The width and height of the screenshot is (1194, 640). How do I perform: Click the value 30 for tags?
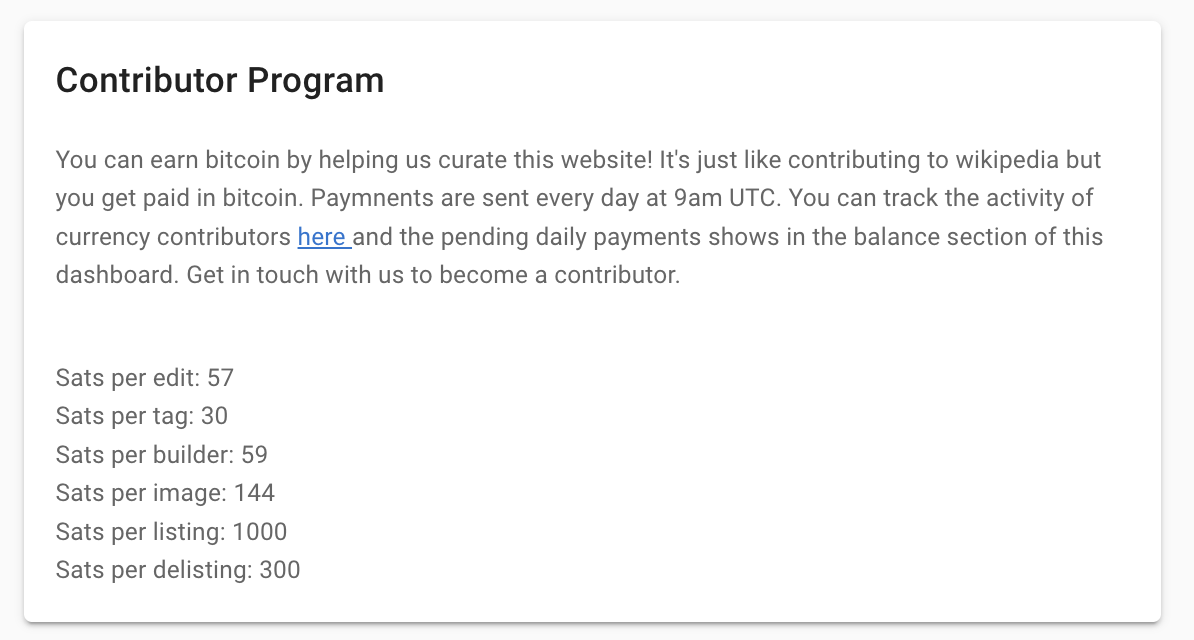(215, 416)
